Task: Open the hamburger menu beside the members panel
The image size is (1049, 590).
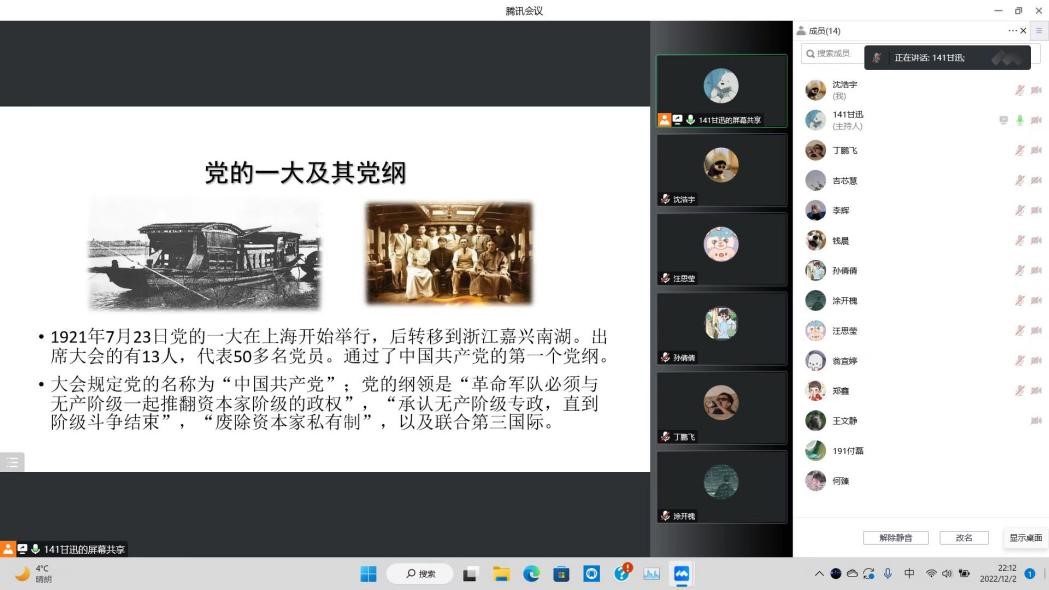Action: tap(1039, 31)
